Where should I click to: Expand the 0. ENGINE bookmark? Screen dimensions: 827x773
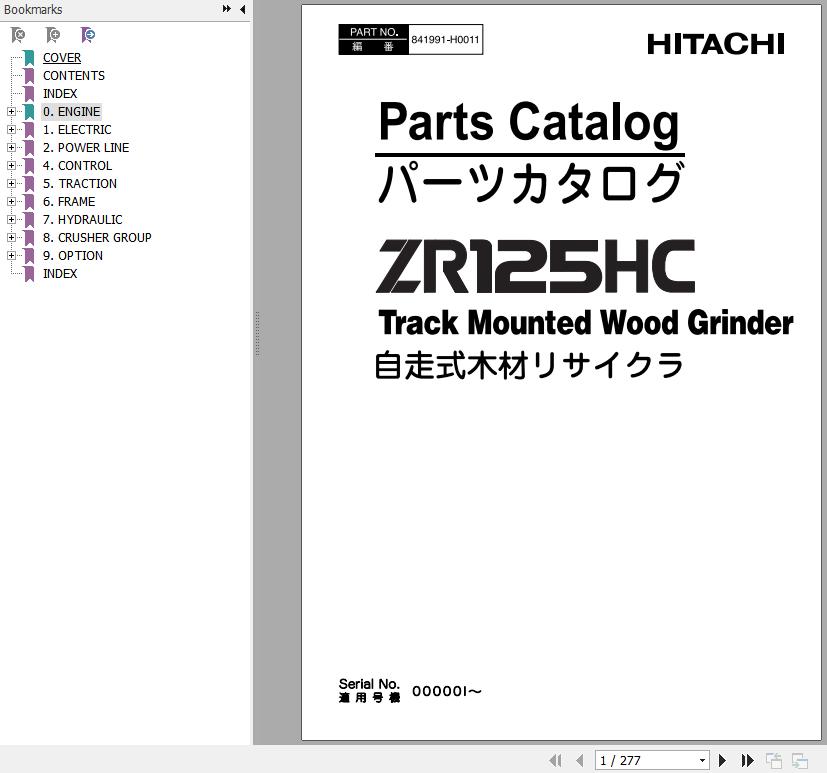tap(11, 112)
